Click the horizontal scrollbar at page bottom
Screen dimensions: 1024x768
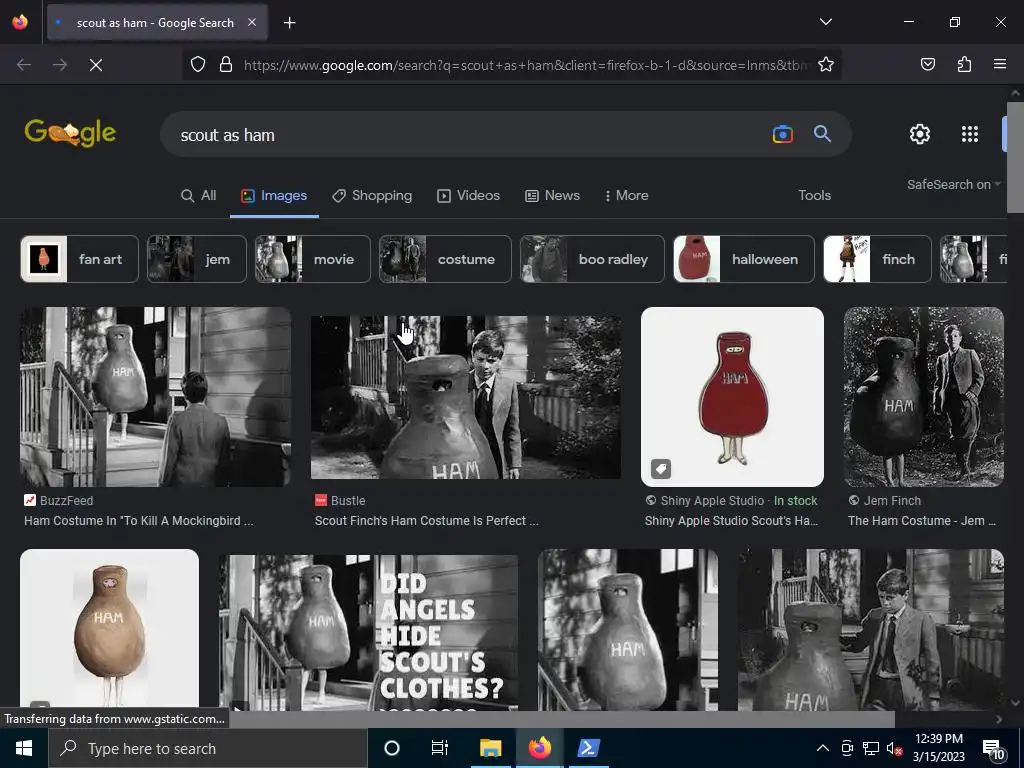[x=562, y=718]
